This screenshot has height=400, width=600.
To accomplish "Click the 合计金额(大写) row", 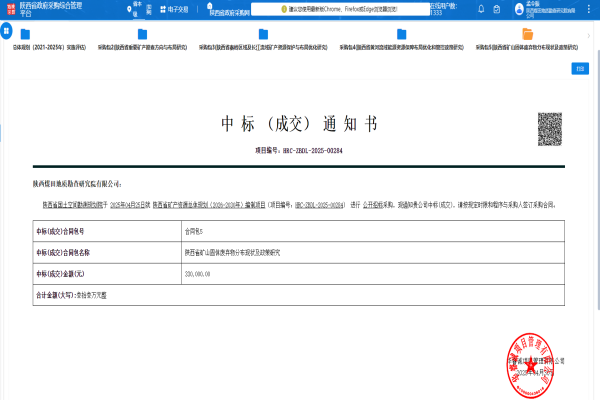I will click(x=298, y=295).
